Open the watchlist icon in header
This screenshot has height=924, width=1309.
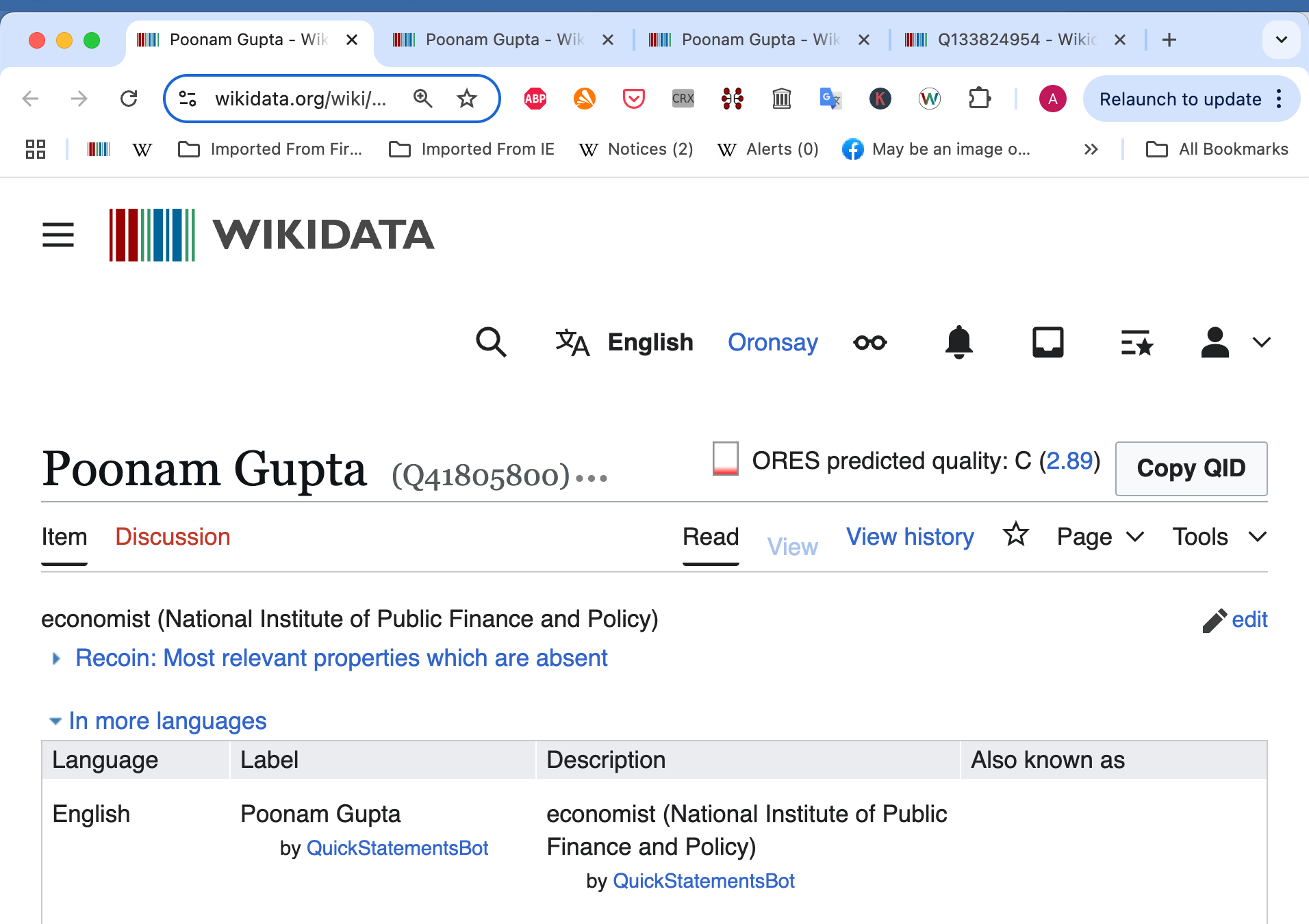pyautogui.click(x=1137, y=342)
